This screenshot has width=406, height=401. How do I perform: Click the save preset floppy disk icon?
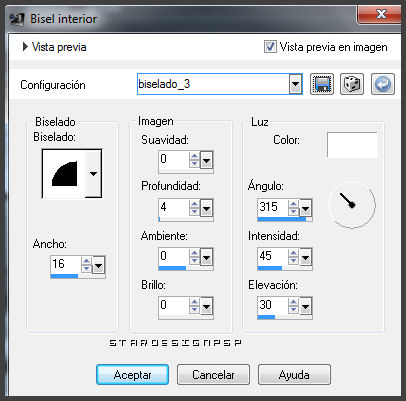point(322,84)
